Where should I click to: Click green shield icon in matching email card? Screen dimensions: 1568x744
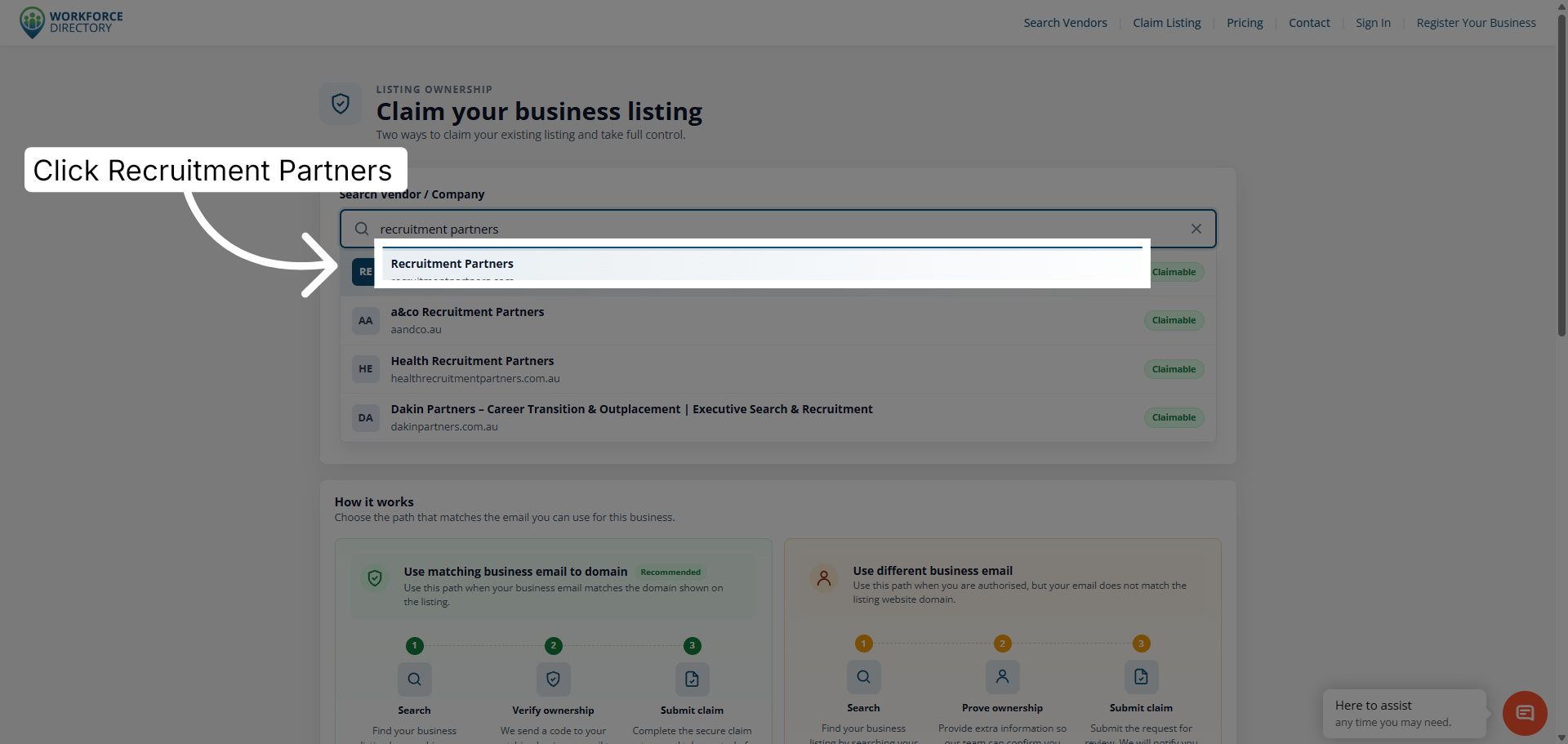375,578
